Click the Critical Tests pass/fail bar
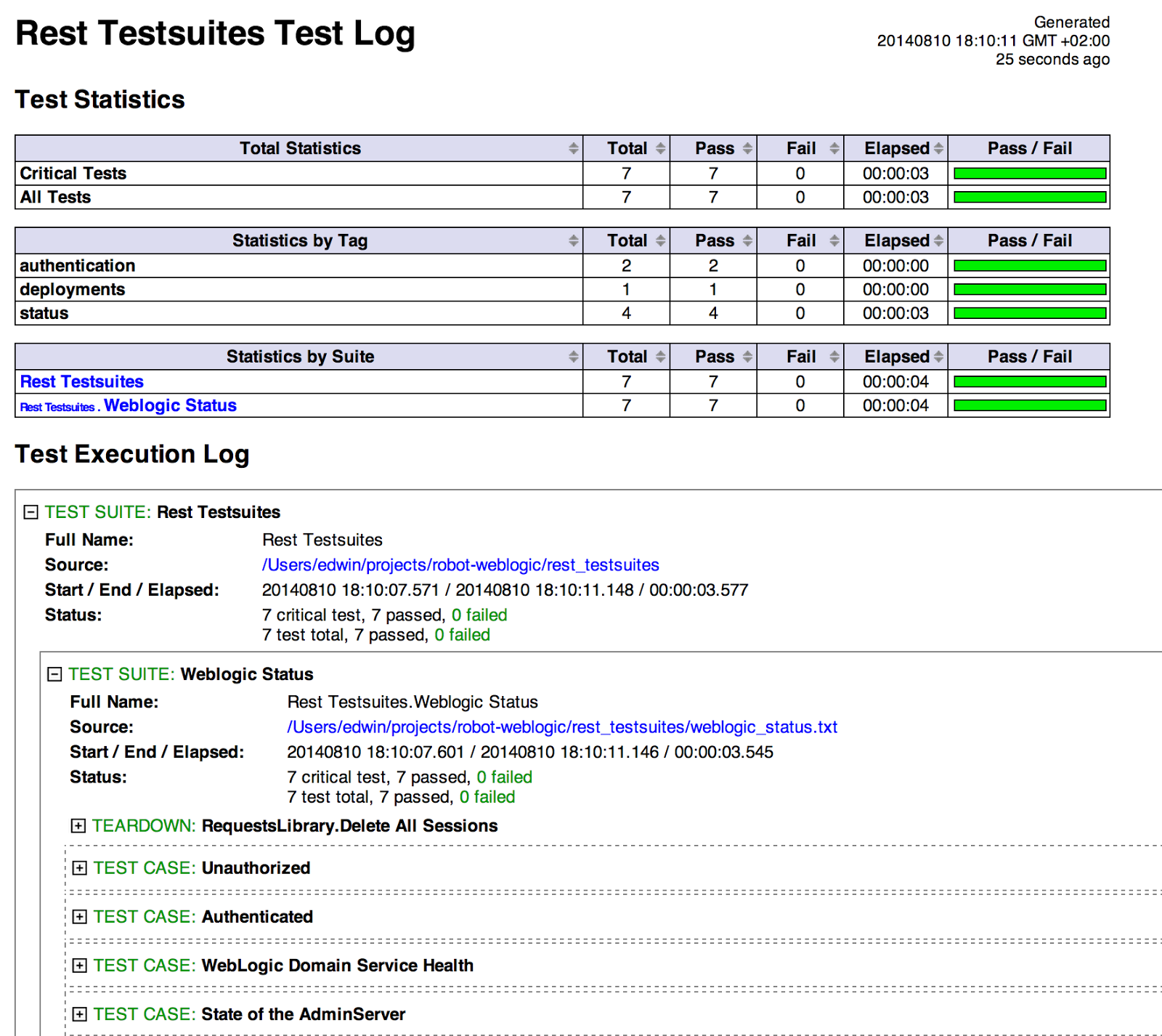This screenshot has height=1036, width=1162. [1030, 174]
